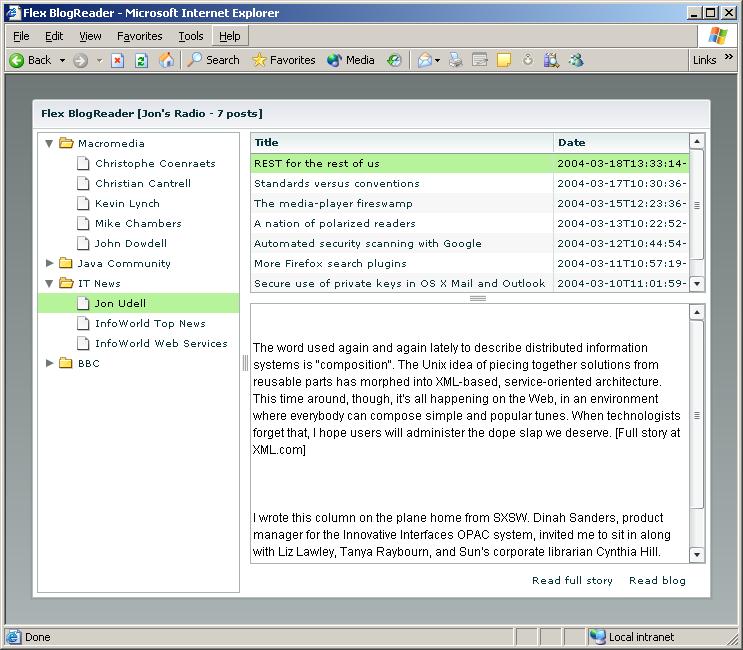The height and width of the screenshot is (650, 743).
Task: Open the Forward button history dropdown arrow
Action: tap(100, 60)
